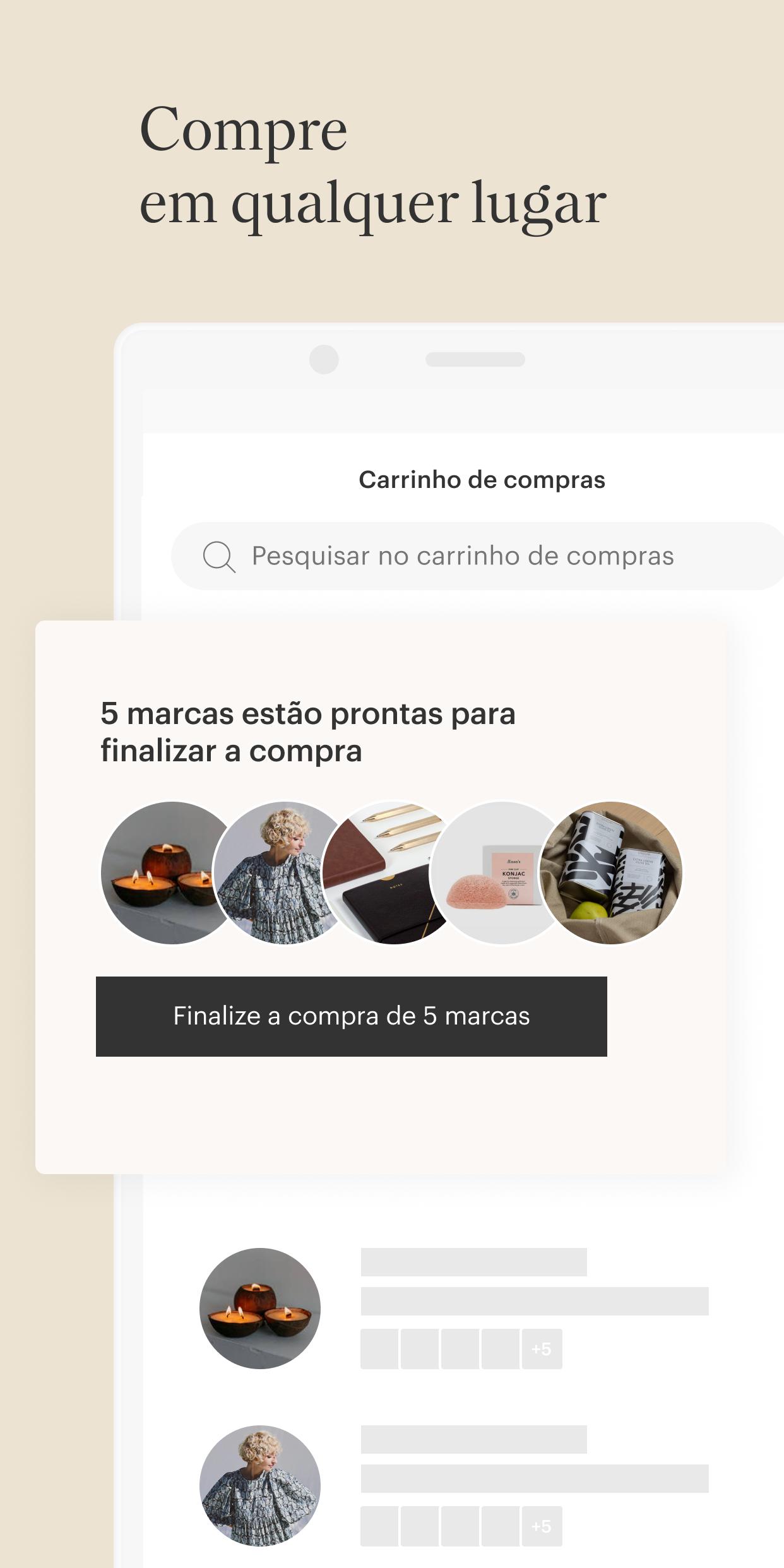The width and height of the screenshot is (784, 1568).
Task: Tap the phone speaker bar
Action: click(475, 359)
